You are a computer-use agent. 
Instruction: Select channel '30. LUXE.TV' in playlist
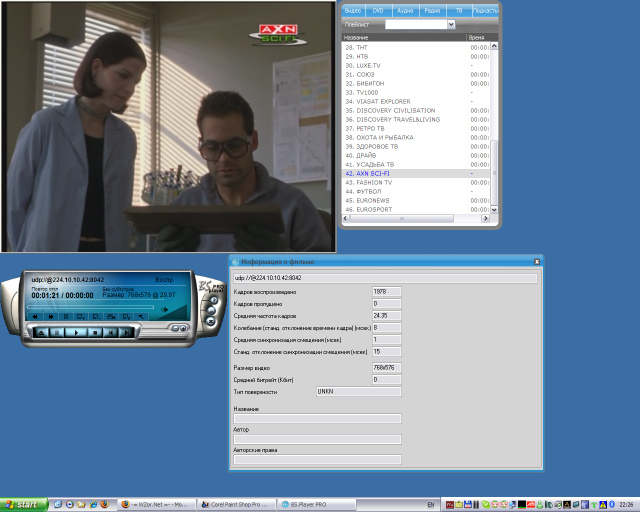coord(416,65)
